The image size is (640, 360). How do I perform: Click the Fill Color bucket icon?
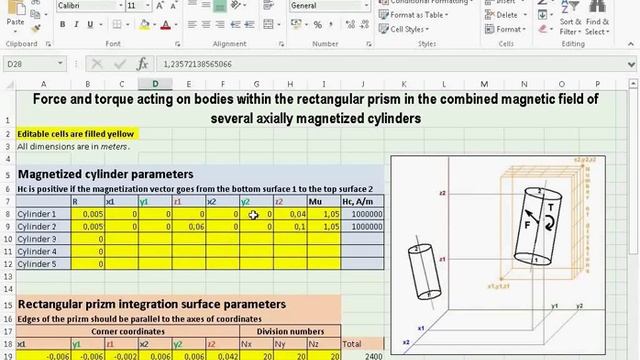(x=144, y=24)
